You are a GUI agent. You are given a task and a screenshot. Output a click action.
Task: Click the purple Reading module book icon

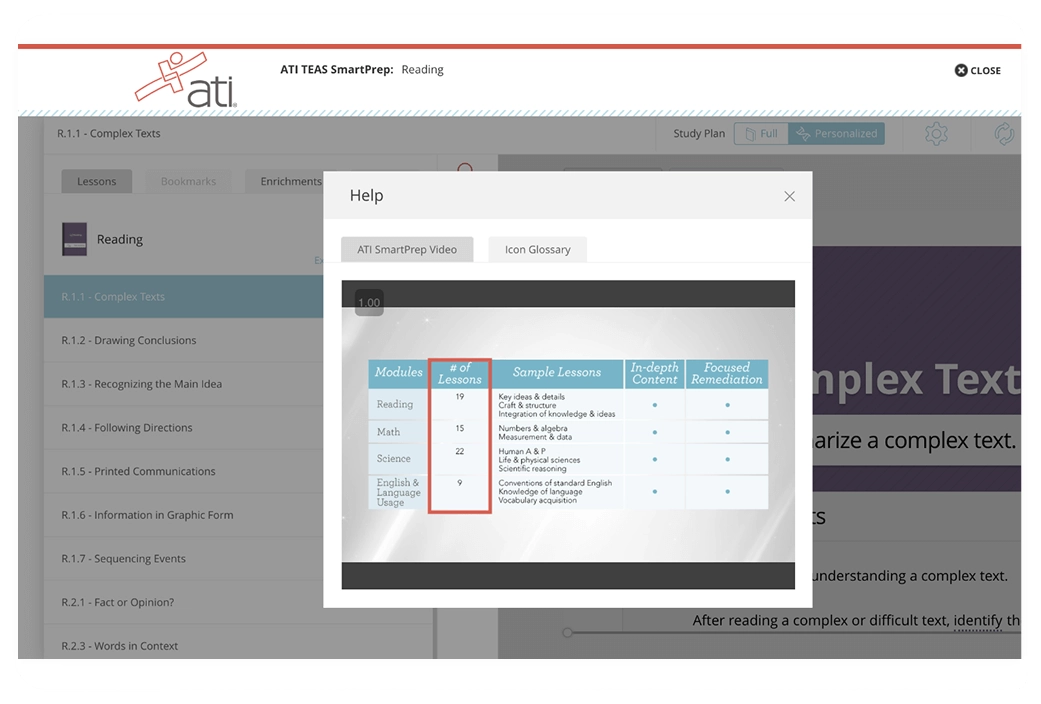[72, 239]
